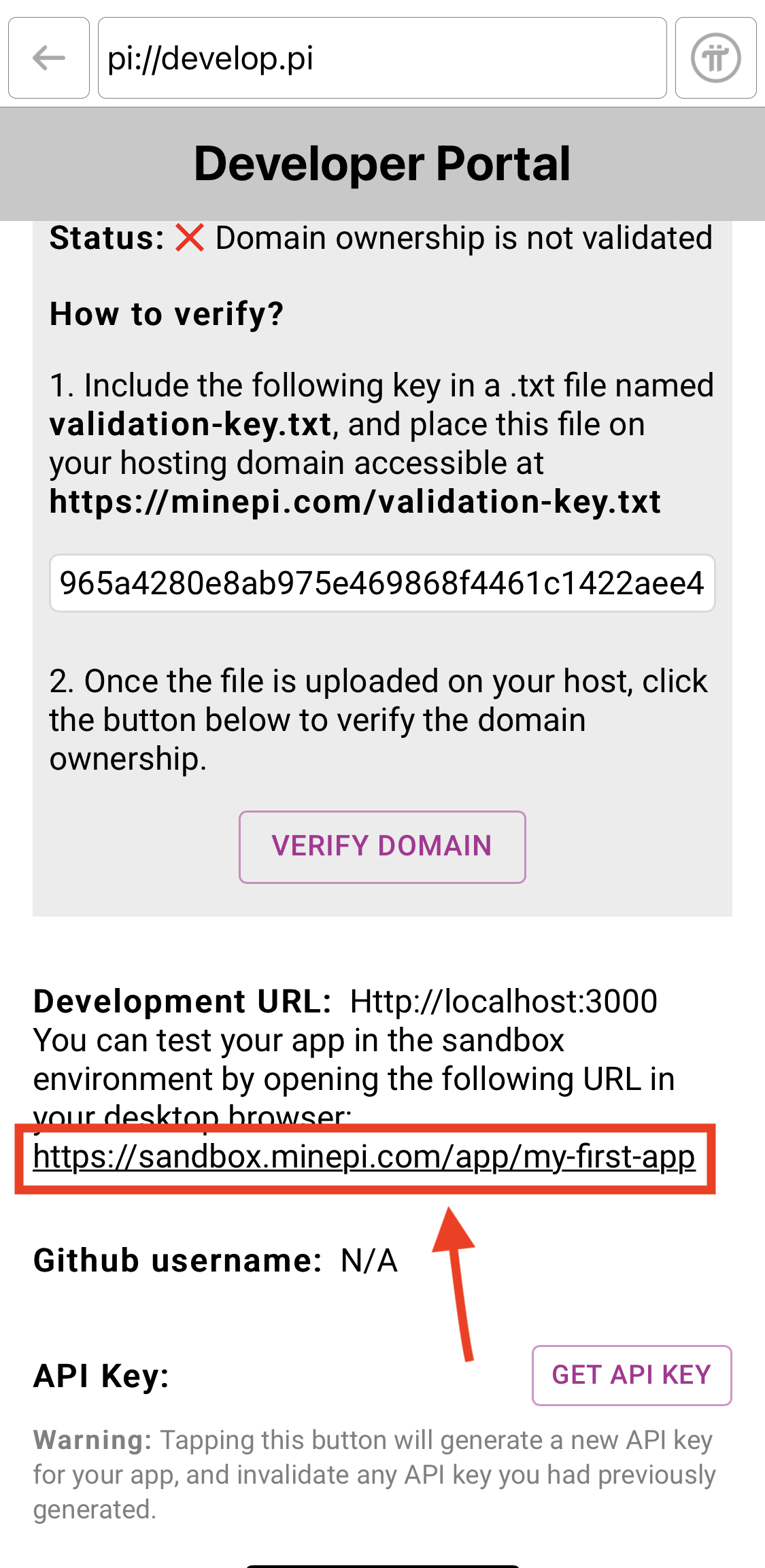Screen dimensions: 765x1568
Task: Click the "API Key:" label
Action: coord(101,1376)
